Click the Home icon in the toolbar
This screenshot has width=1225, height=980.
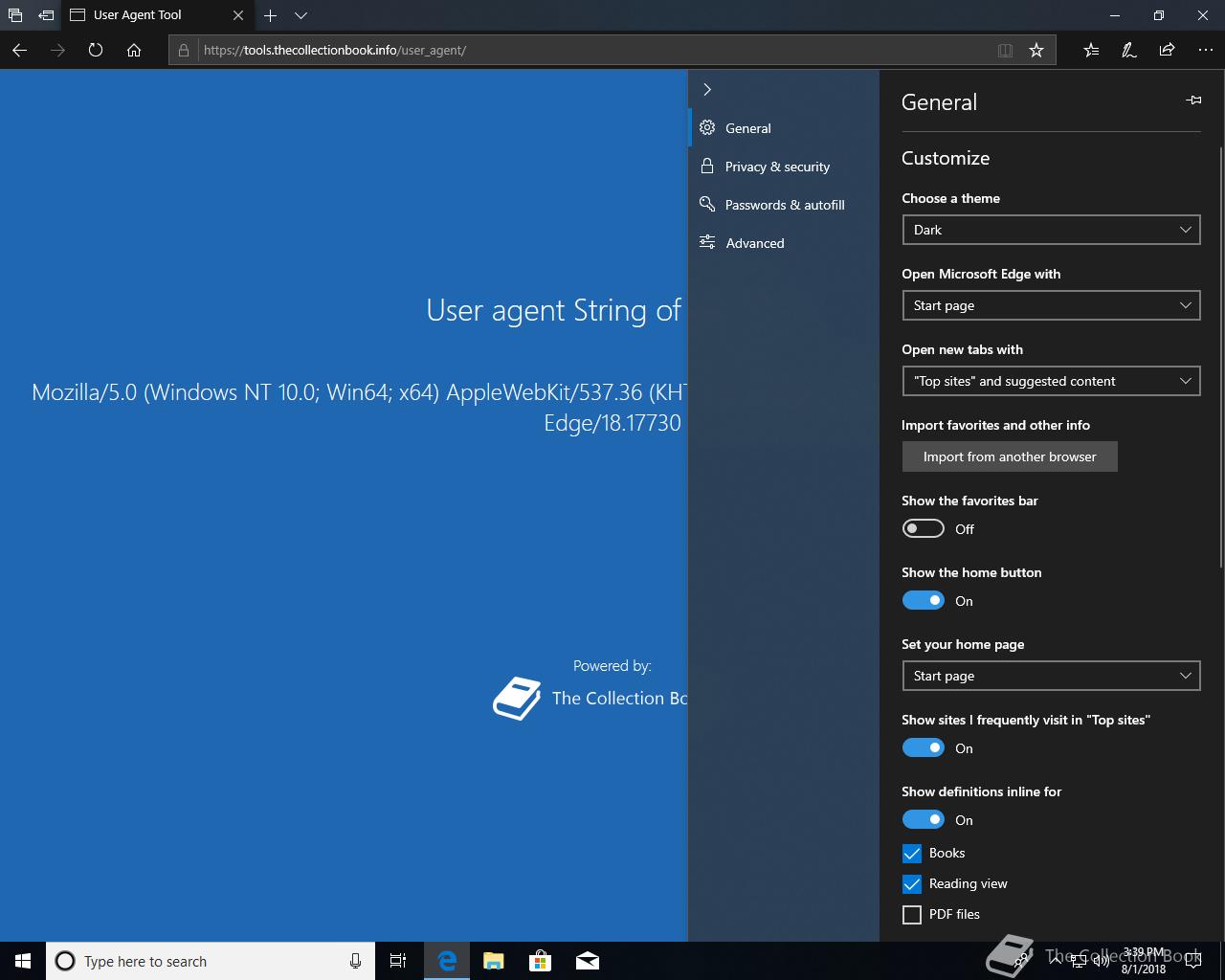134,50
